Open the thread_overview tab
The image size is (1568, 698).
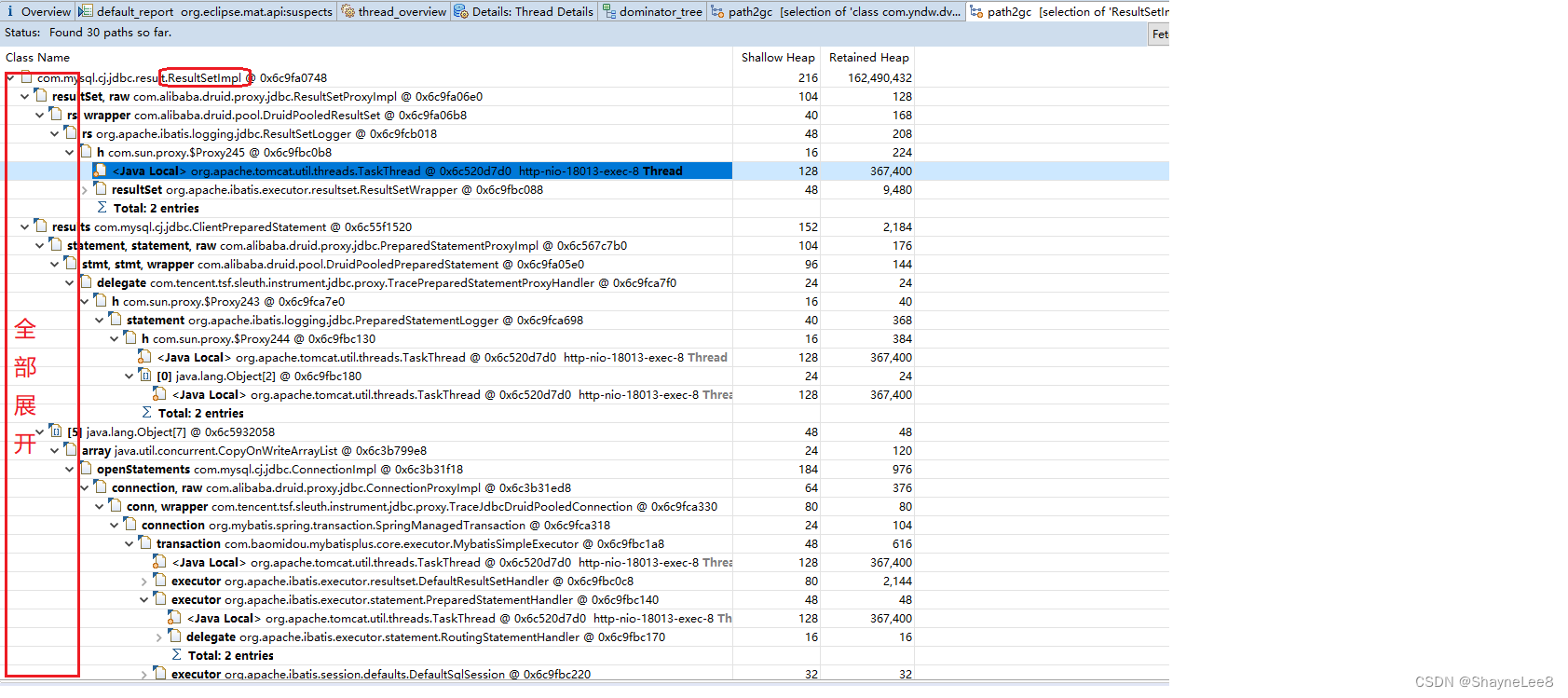point(394,11)
